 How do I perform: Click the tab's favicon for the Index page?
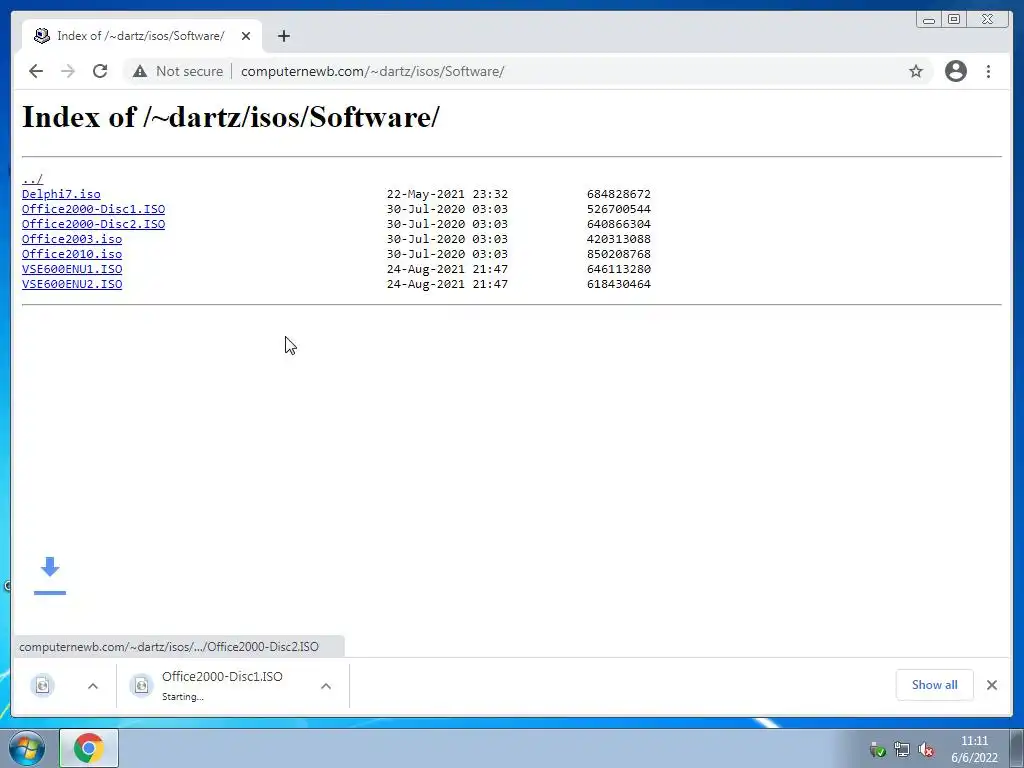point(42,36)
